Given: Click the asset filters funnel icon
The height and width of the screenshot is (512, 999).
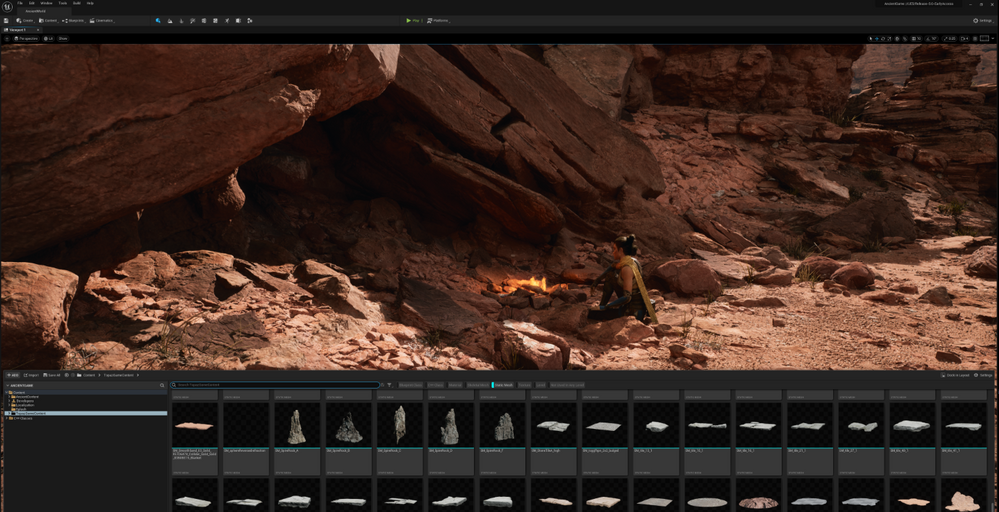Looking at the screenshot, I should click(x=389, y=385).
